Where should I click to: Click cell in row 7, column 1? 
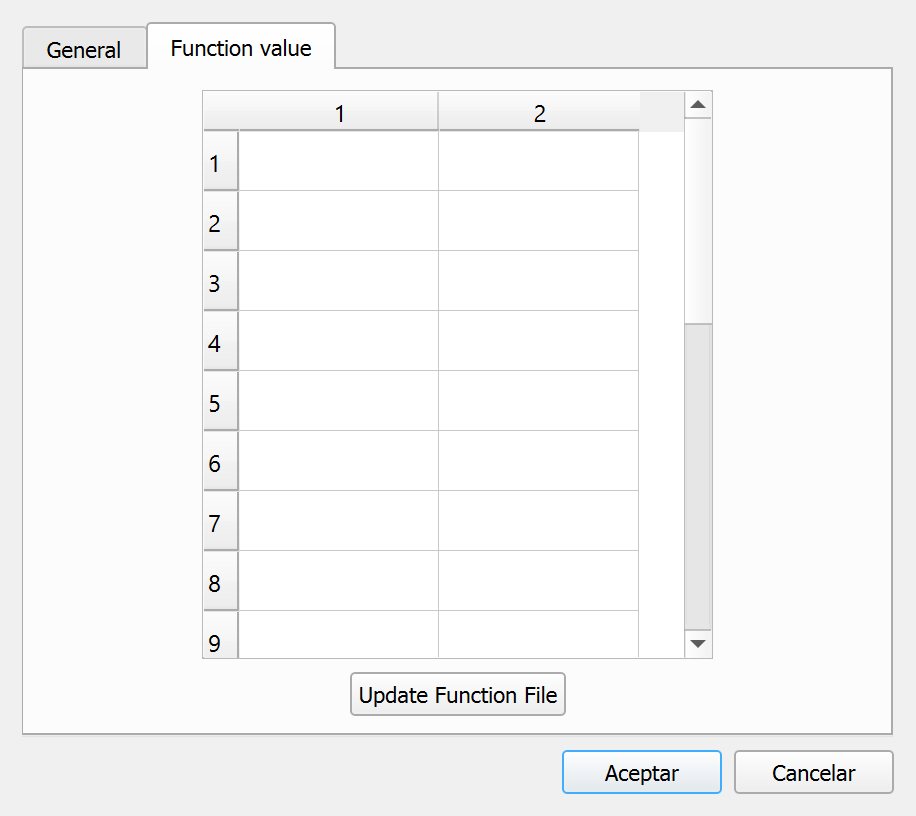point(339,521)
